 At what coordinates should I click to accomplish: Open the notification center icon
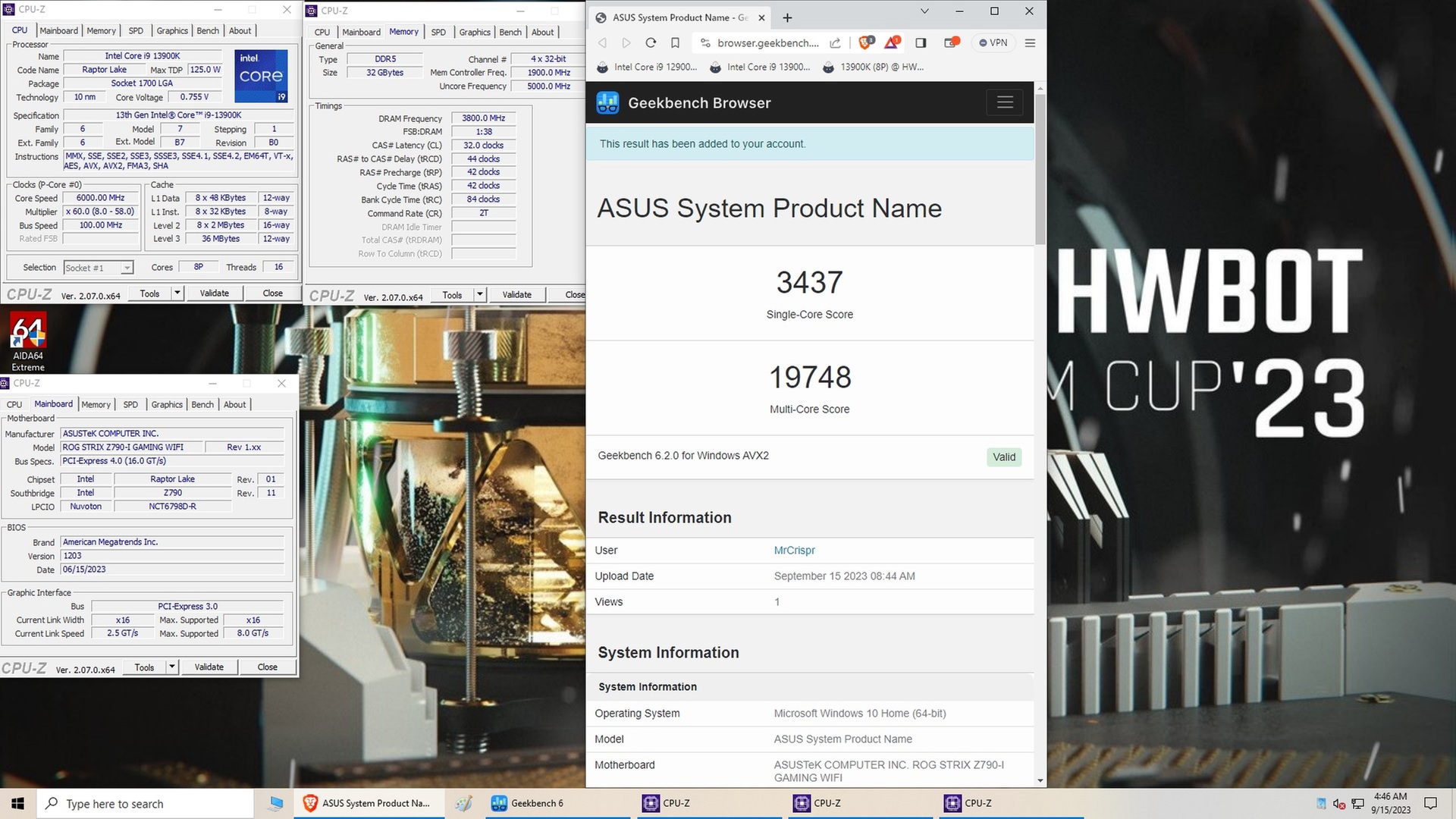tap(1430, 803)
